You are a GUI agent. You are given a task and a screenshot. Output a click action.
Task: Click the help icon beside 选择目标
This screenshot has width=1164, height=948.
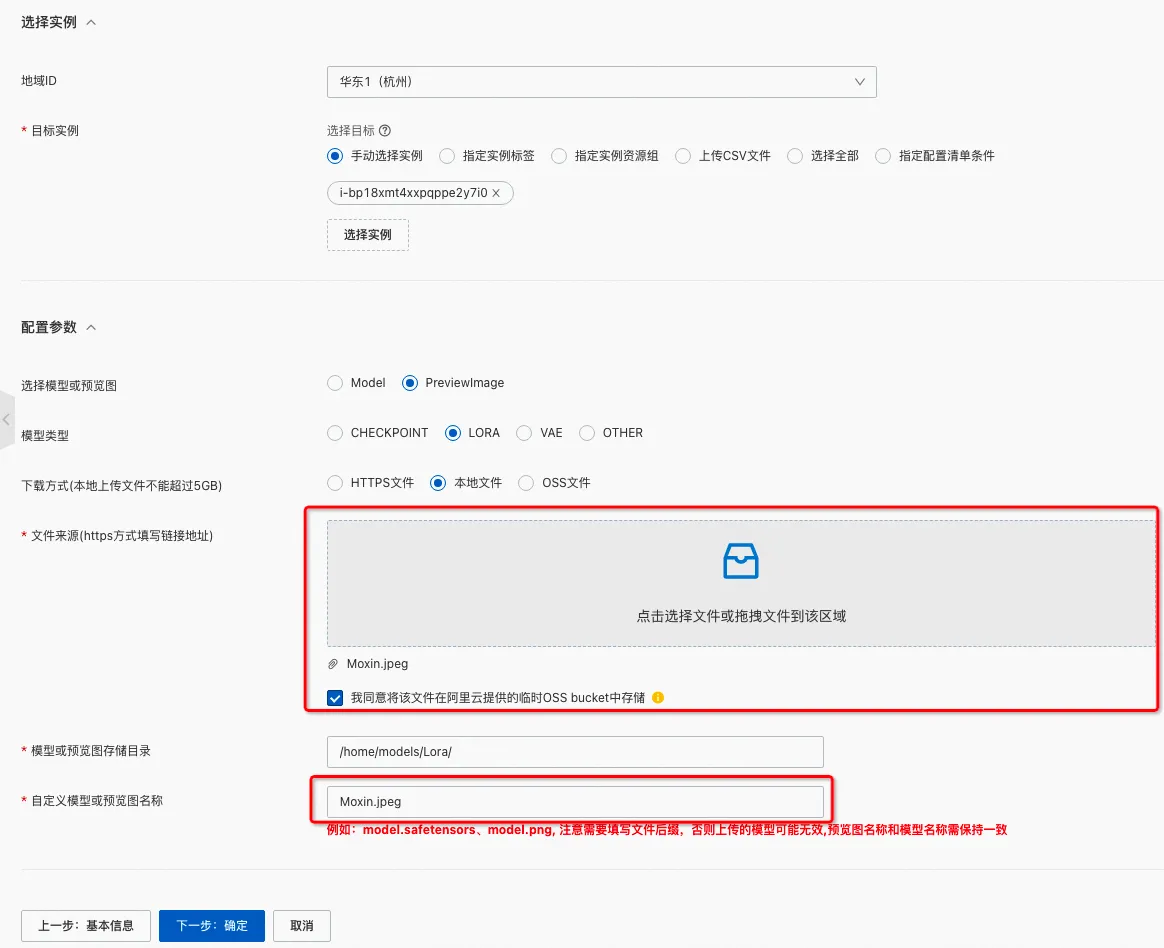[x=385, y=131]
